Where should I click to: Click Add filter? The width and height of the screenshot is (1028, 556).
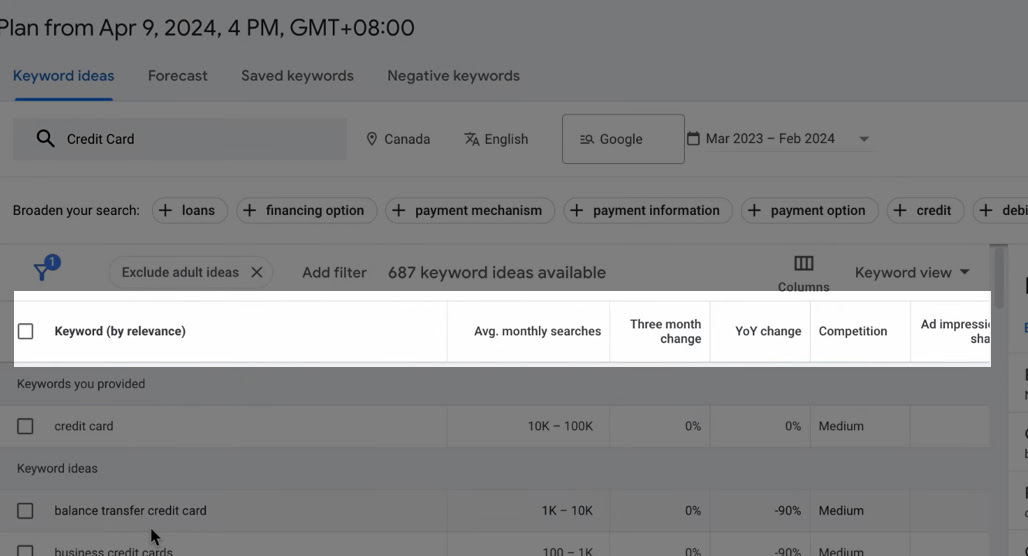click(334, 272)
